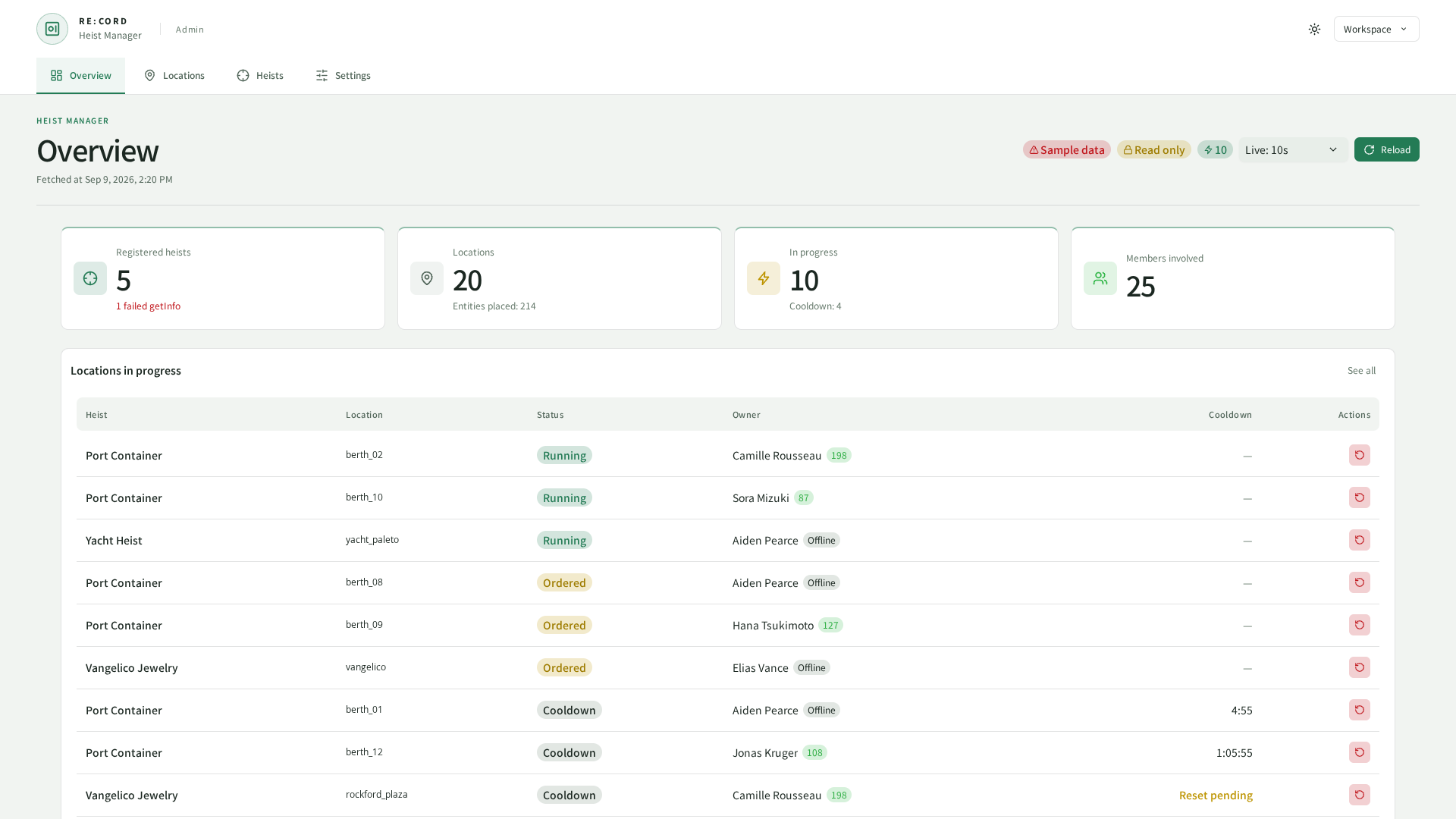1456x819 pixels.
Task: Reset the berth_02 Port Container row
Action: point(1360,455)
